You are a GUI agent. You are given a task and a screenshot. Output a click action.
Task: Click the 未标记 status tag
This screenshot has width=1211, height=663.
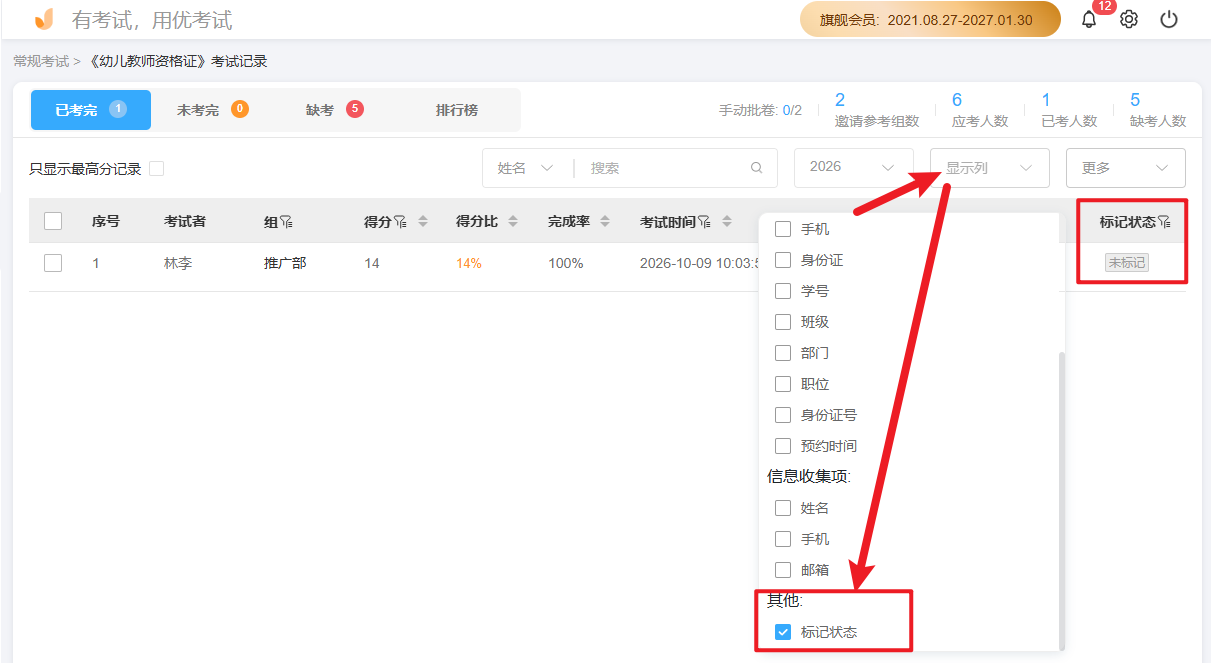point(1127,263)
